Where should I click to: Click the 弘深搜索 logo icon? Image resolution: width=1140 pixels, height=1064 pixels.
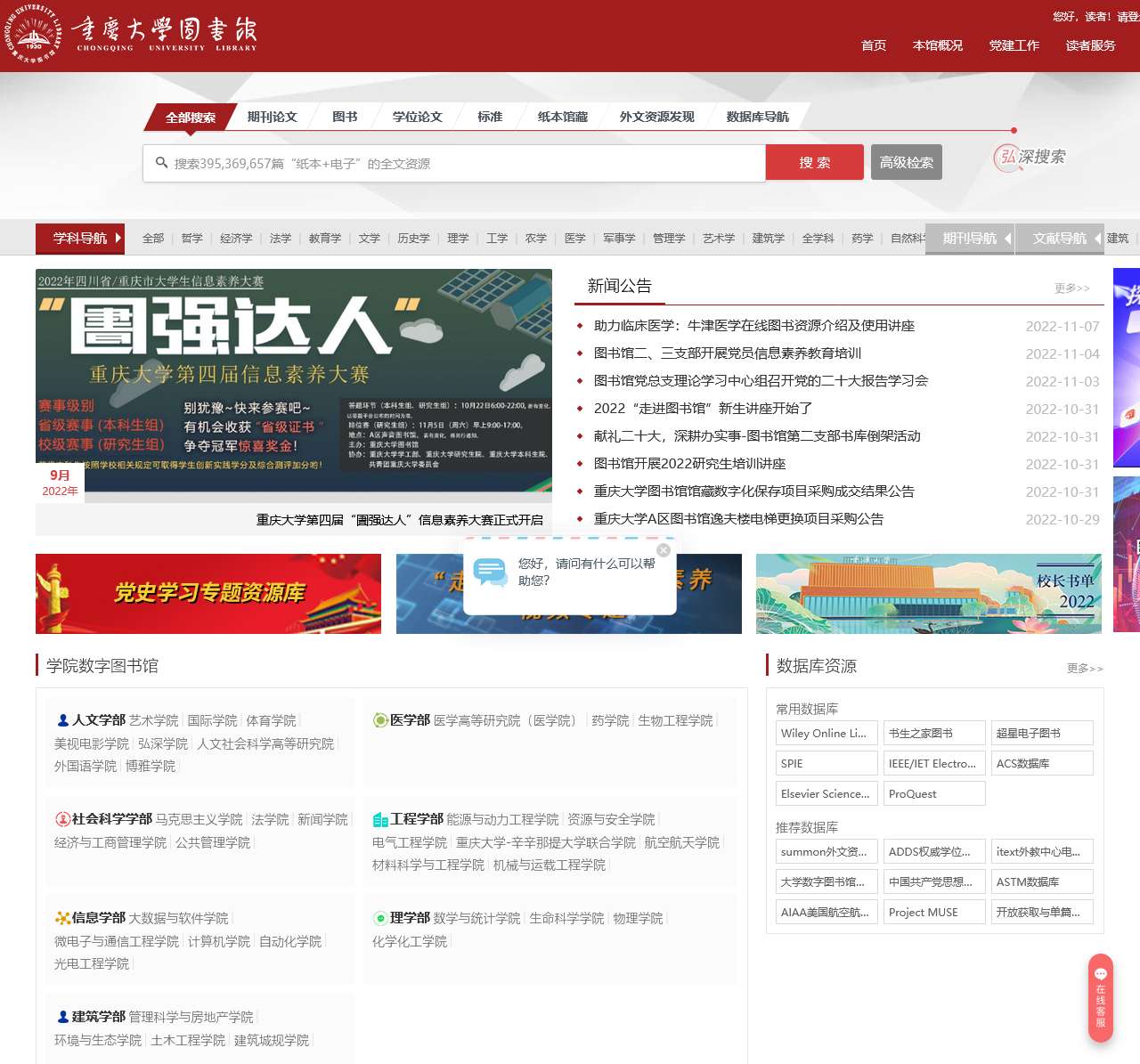click(x=1007, y=157)
